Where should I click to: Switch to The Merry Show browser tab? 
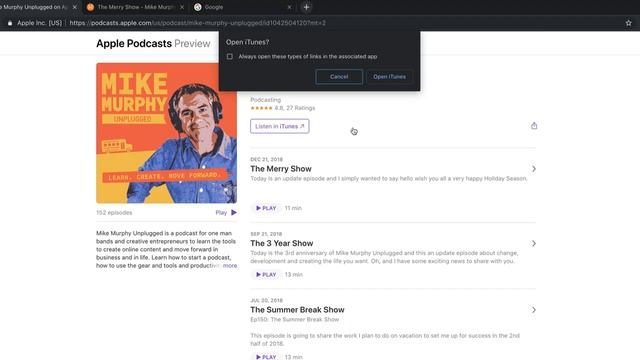[136, 7]
